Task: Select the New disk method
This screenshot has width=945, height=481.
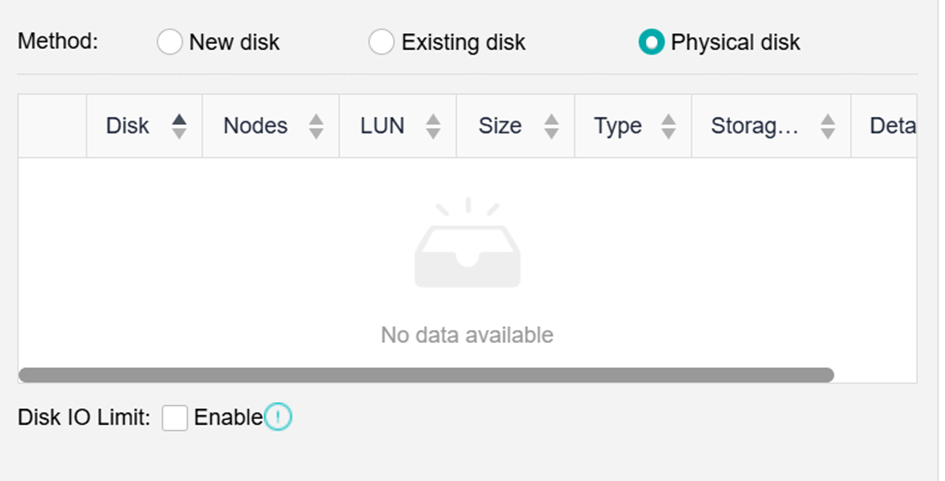Action: (x=170, y=43)
